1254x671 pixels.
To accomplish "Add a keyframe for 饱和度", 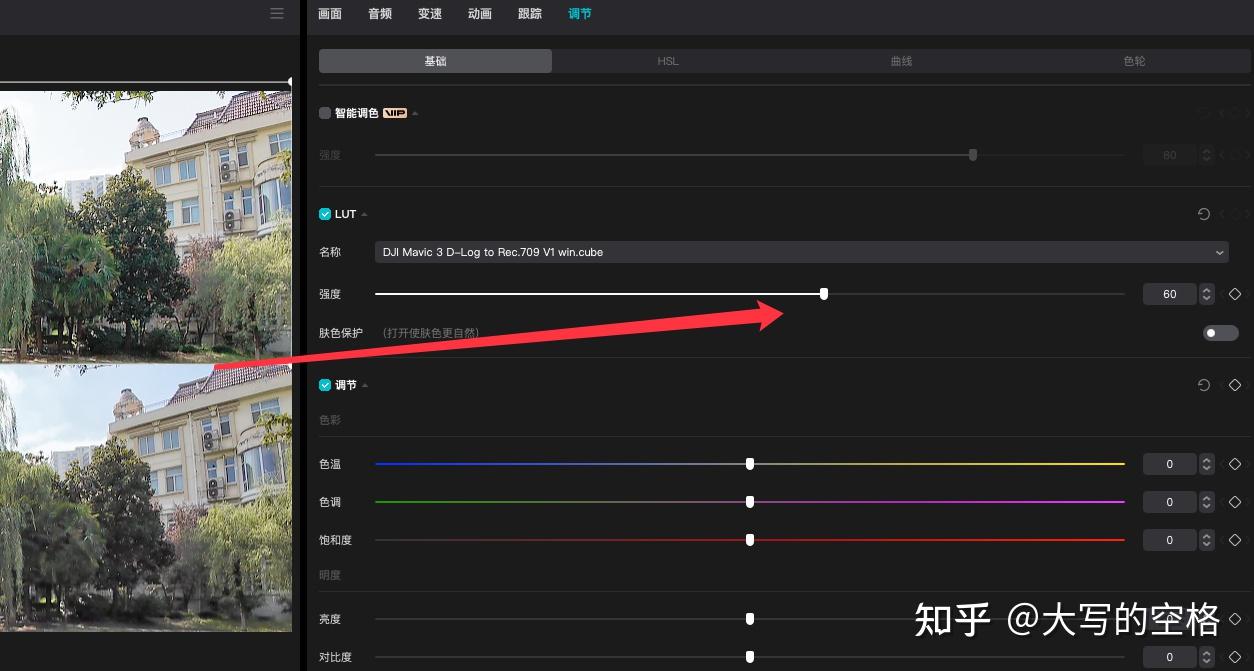I will 1235,539.
